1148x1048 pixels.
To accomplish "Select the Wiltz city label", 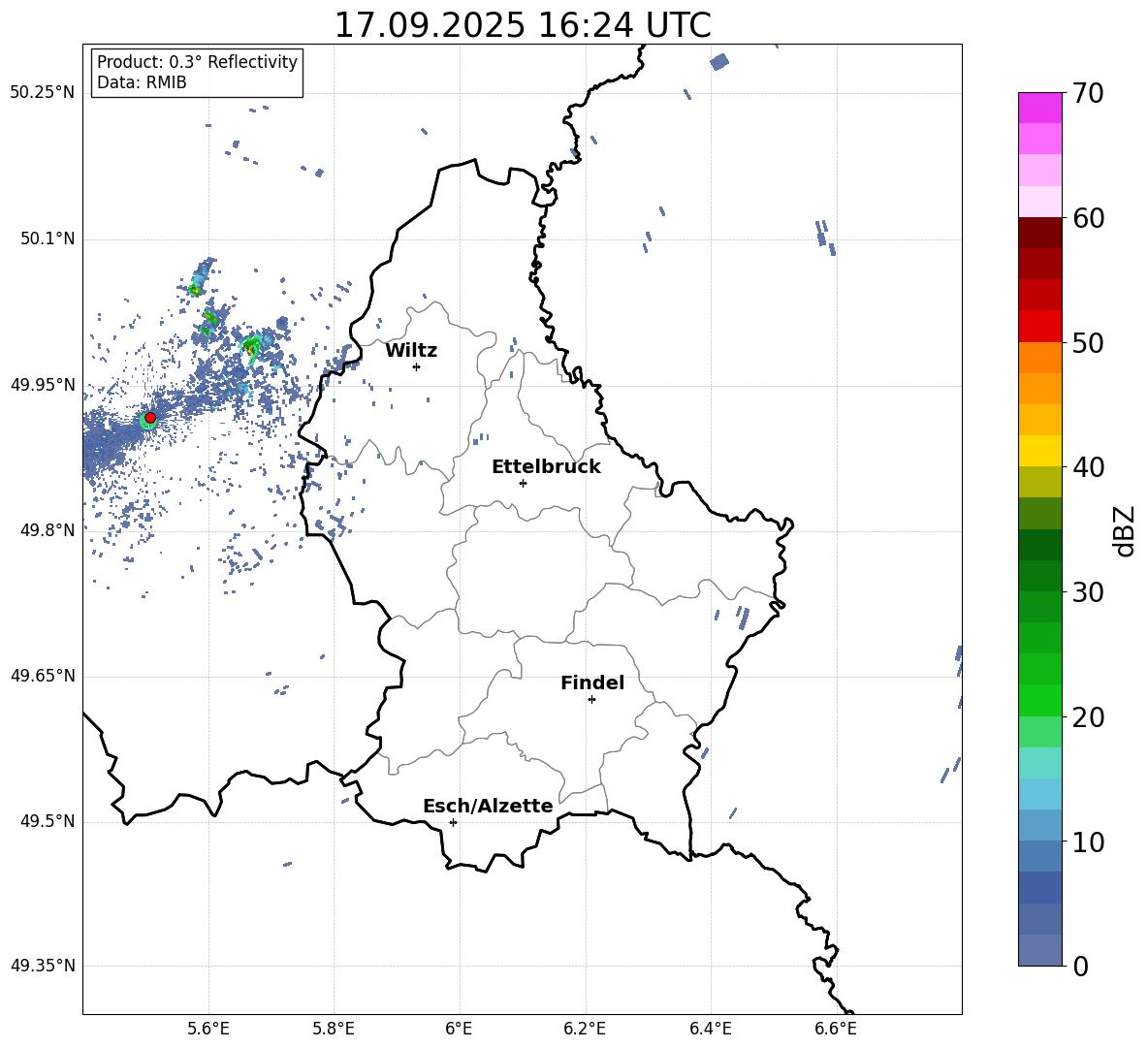I will click(411, 351).
